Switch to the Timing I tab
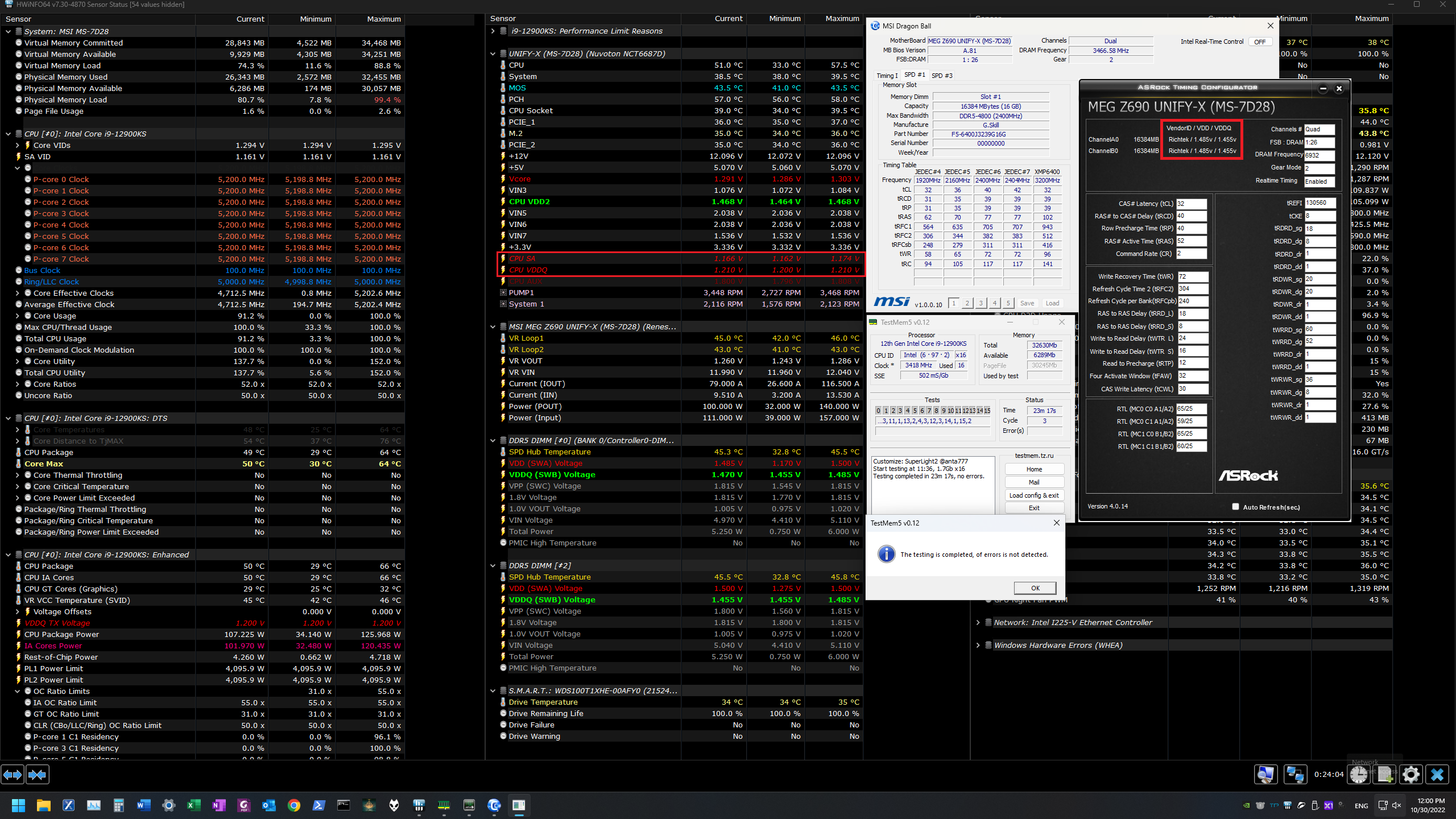The height and width of the screenshot is (819, 1456). (887, 76)
